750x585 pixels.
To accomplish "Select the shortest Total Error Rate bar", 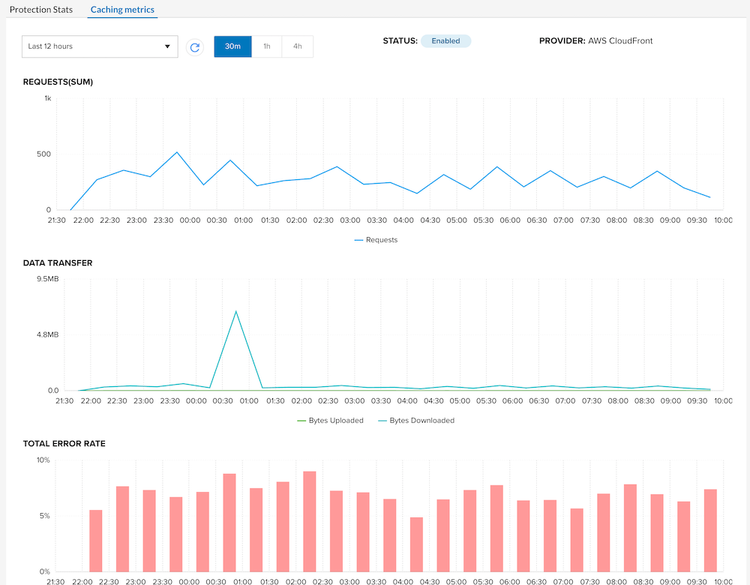I will point(416,544).
